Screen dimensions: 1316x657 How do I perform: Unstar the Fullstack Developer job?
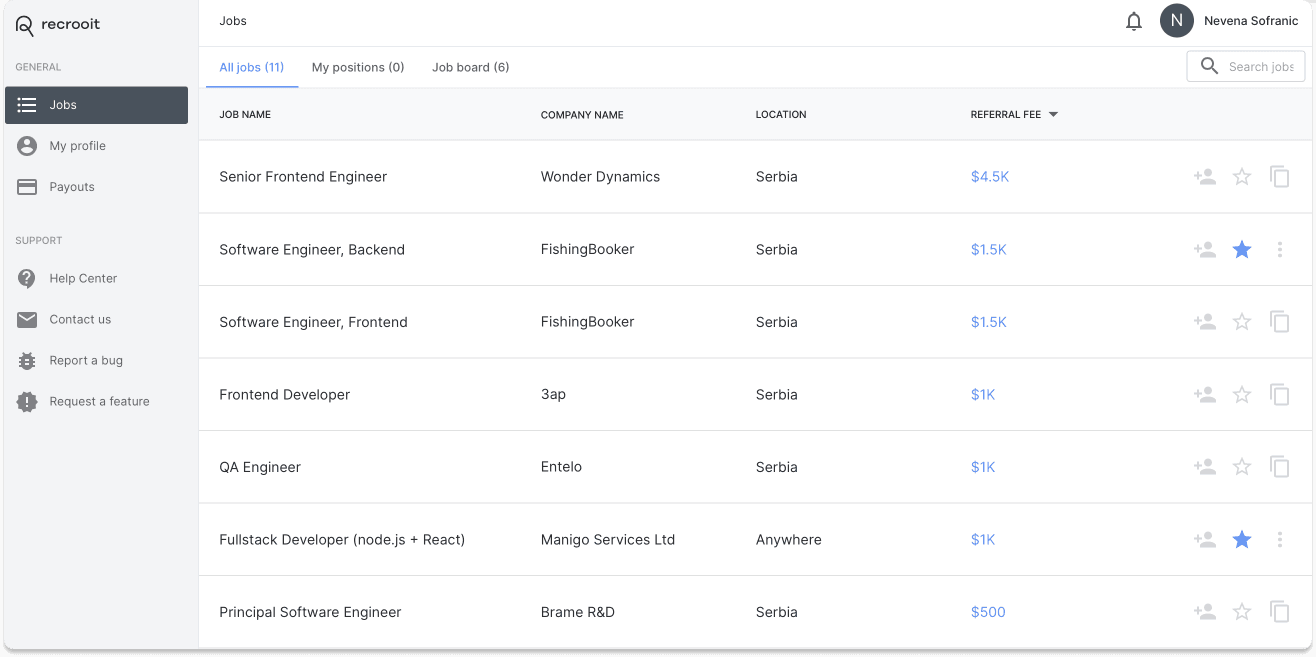tap(1241, 540)
